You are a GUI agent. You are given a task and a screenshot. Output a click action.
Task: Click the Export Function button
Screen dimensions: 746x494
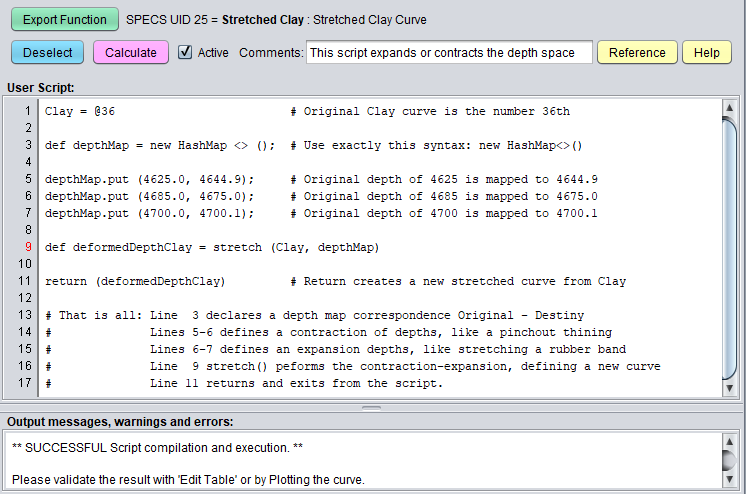click(x=65, y=19)
